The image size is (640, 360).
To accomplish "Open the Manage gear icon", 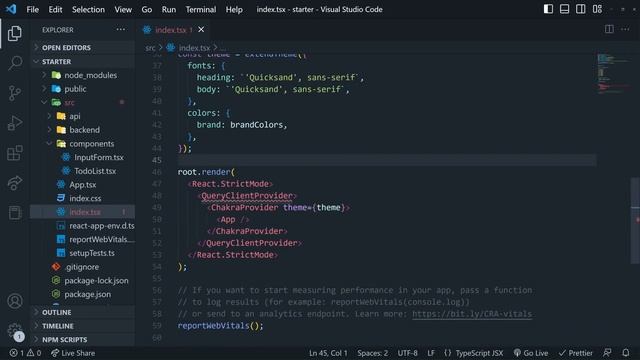I will [x=15, y=330].
